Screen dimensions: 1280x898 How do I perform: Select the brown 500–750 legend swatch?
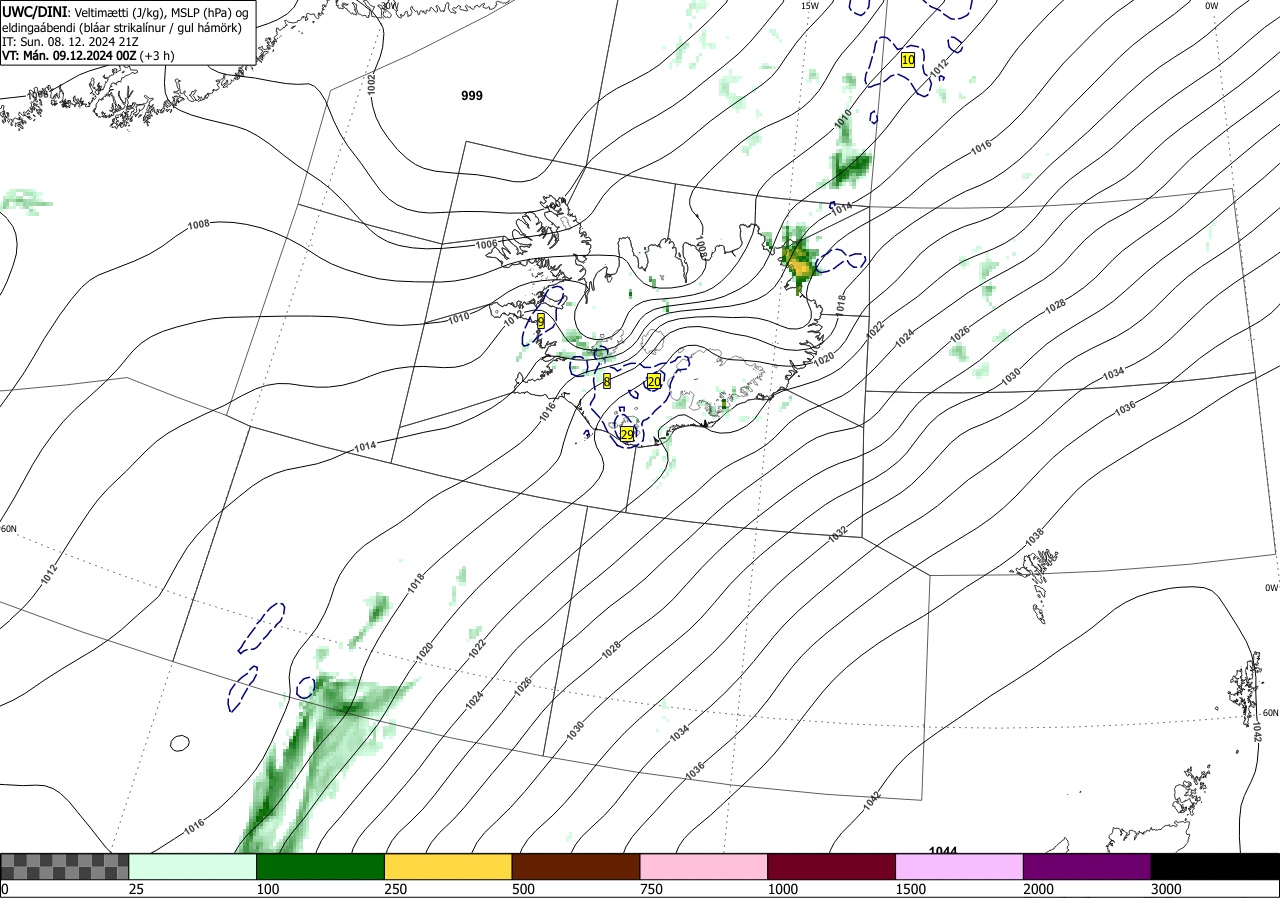coord(576,866)
